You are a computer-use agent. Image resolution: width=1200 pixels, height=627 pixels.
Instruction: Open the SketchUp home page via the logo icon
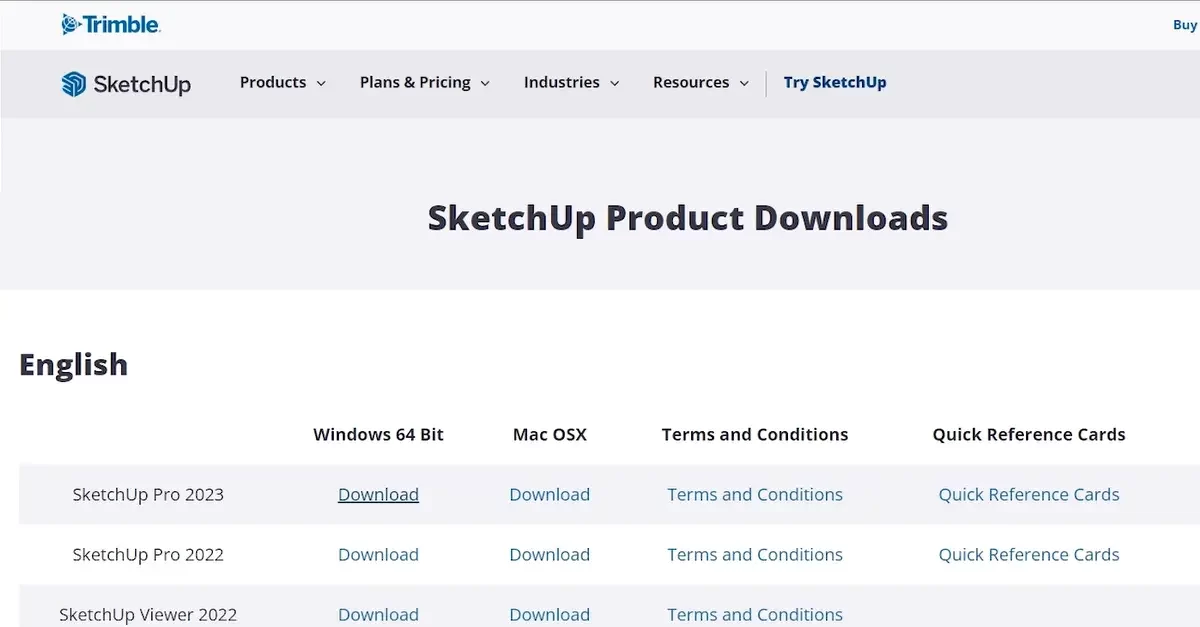pyautogui.click(x=75, y=84)
